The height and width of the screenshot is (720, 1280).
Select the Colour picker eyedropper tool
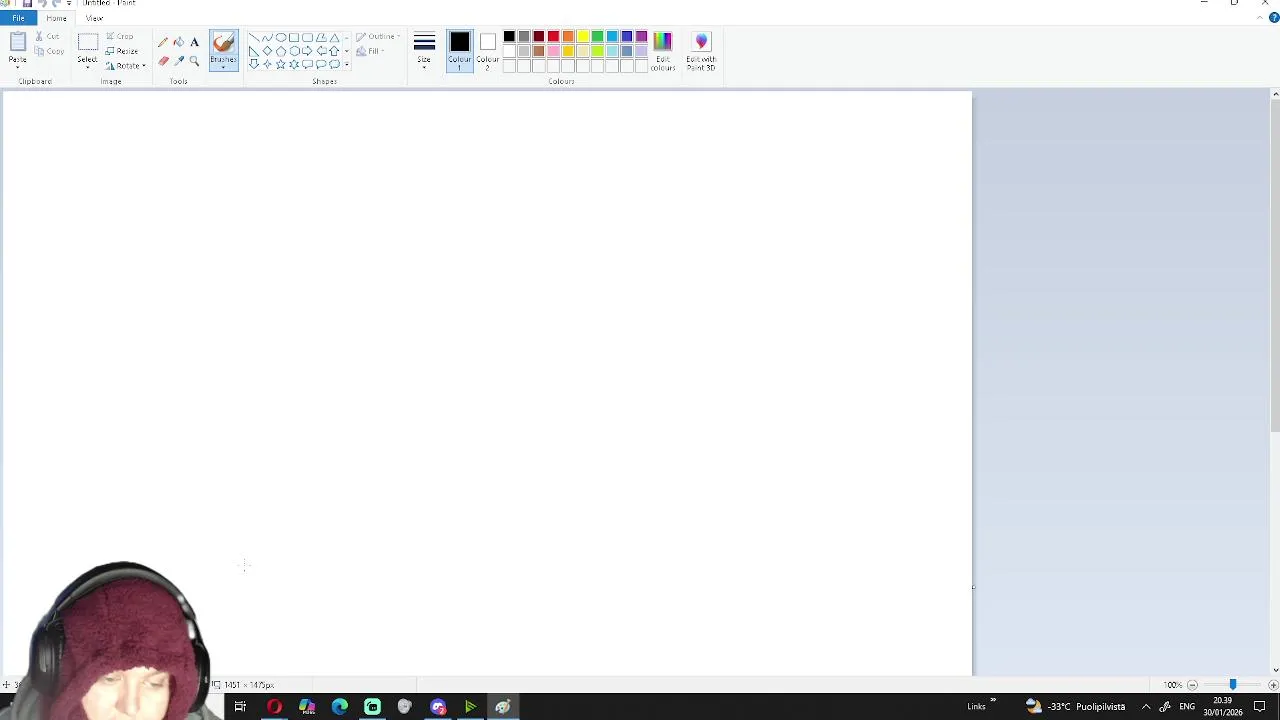[179, 61]
